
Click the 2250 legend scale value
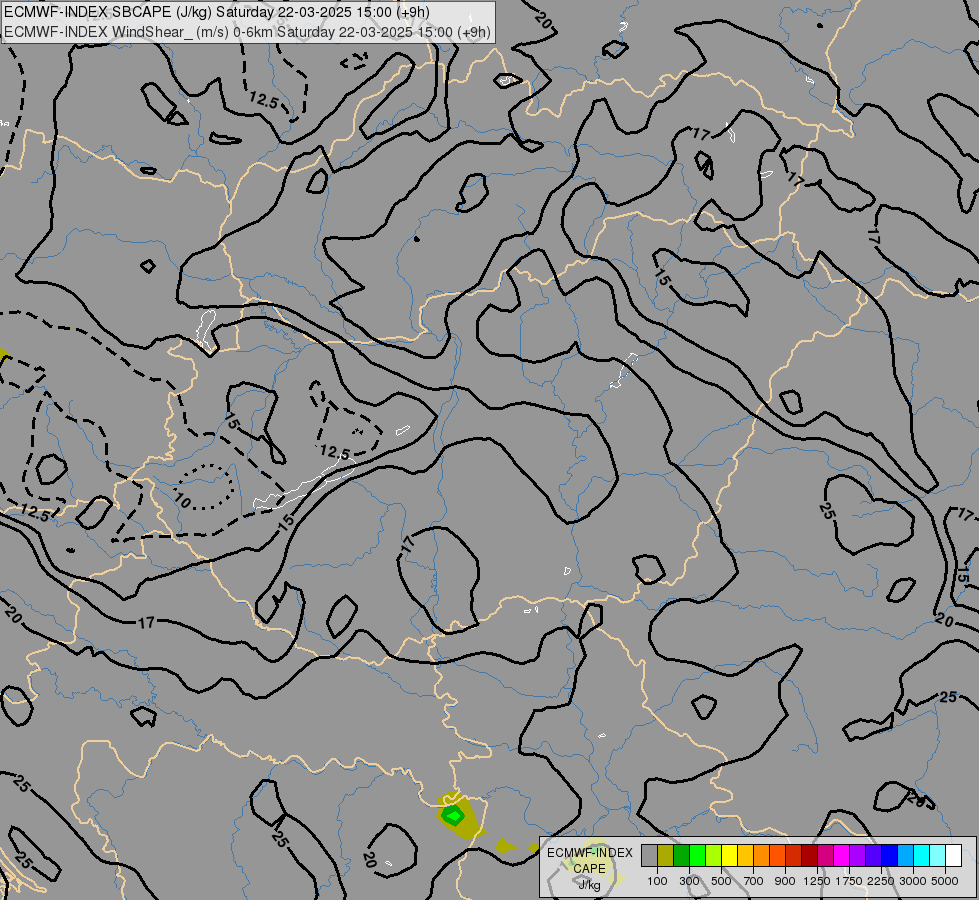tap(881, 881)
